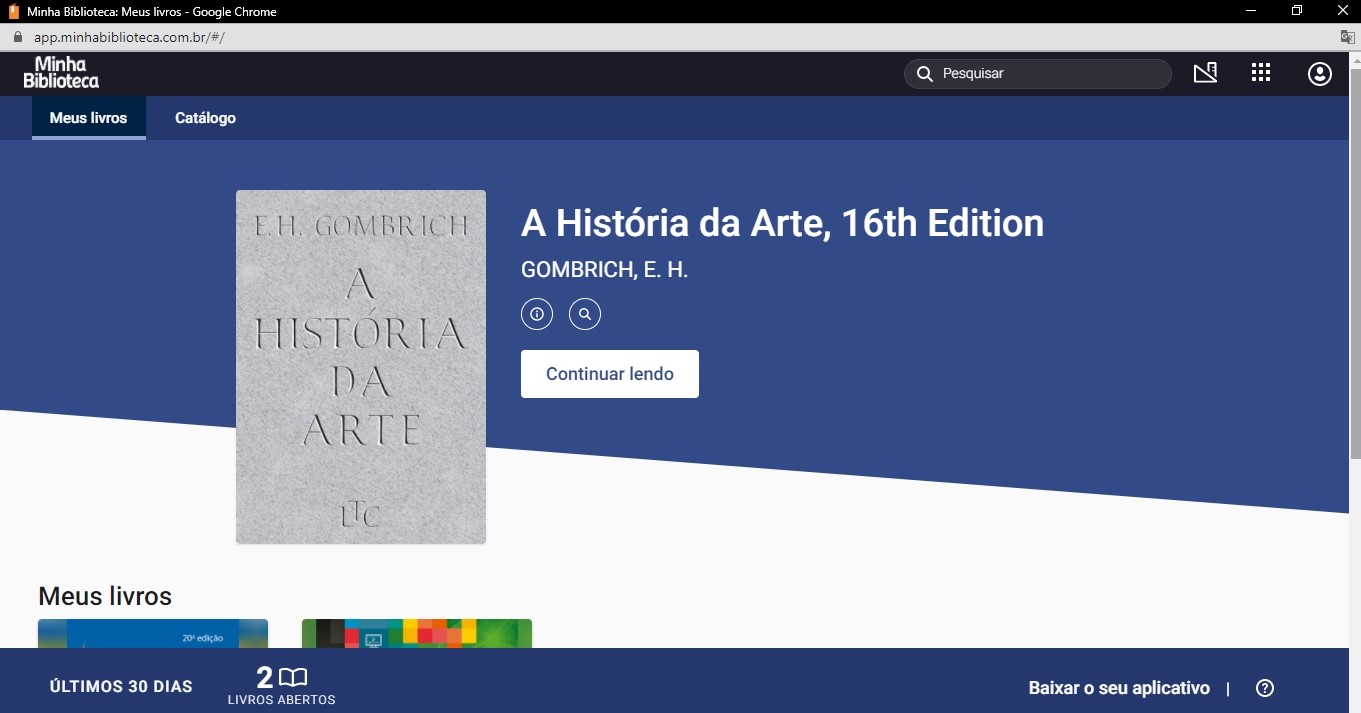Click the site lock icon in address bar

17,37
